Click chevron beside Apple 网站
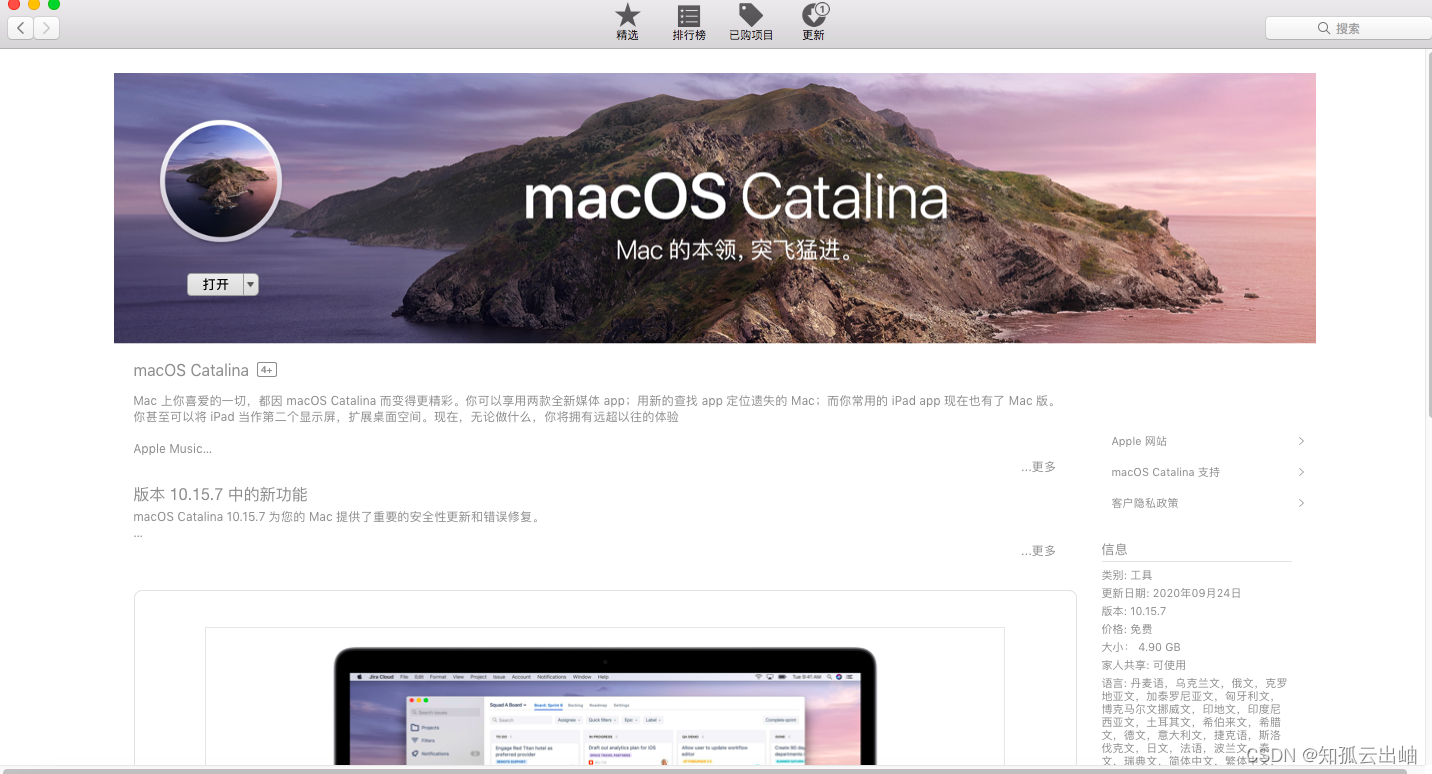The height and width of the screenshot is (774, 1432). click(x=1301, y=441)
